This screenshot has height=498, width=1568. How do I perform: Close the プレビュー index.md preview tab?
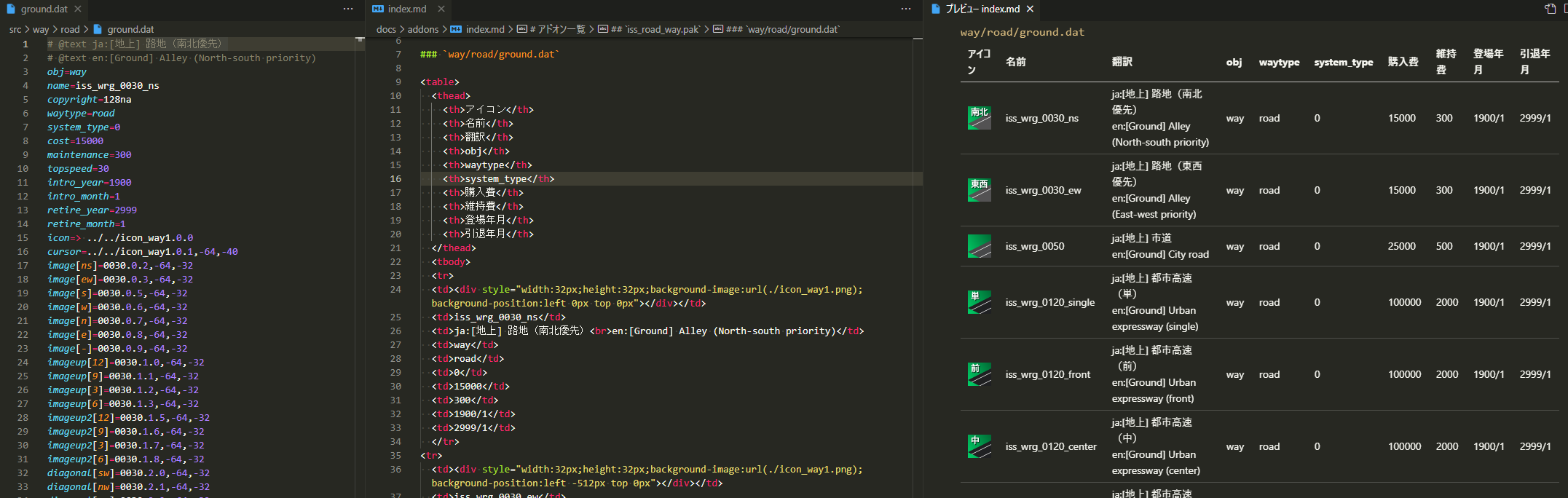tap(1030, 9)
